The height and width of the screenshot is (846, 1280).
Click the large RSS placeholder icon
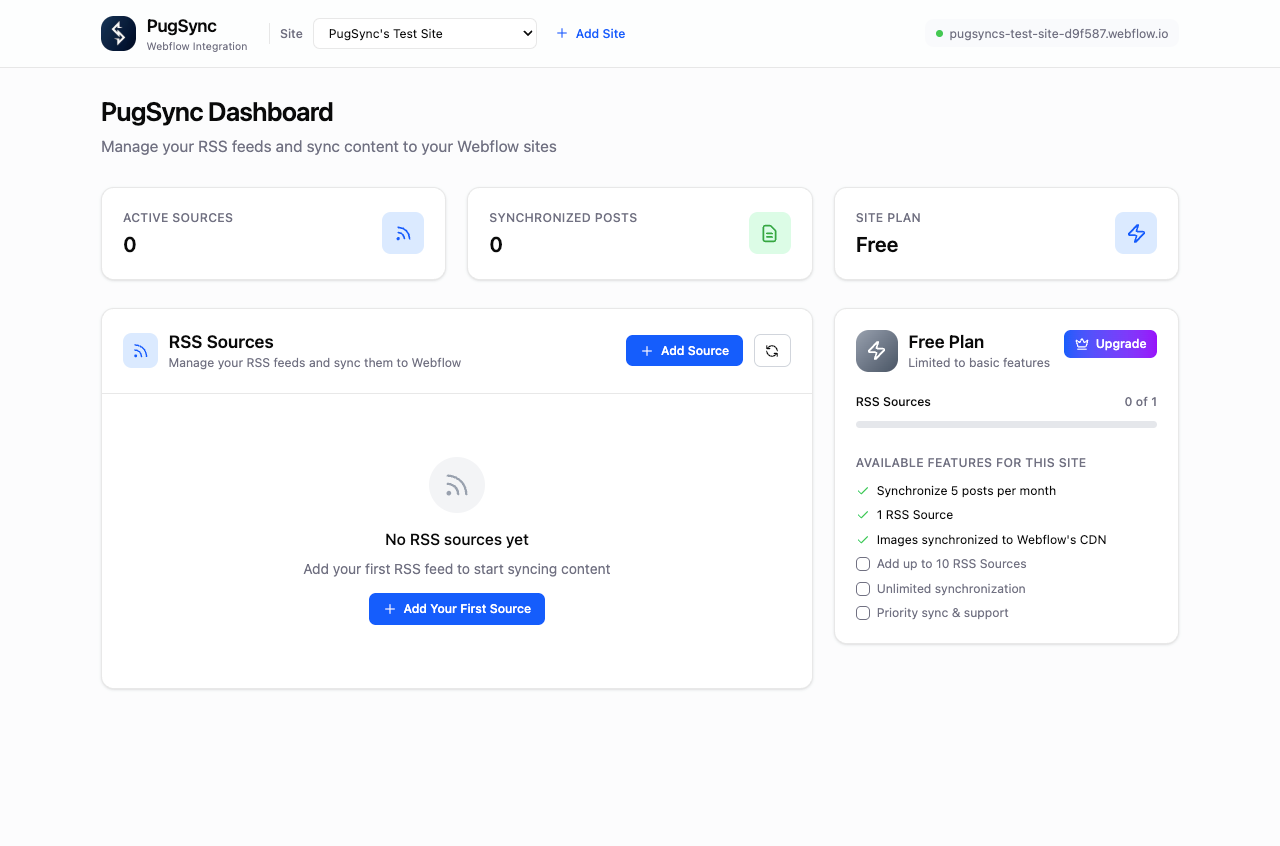(x=456, y=484)
